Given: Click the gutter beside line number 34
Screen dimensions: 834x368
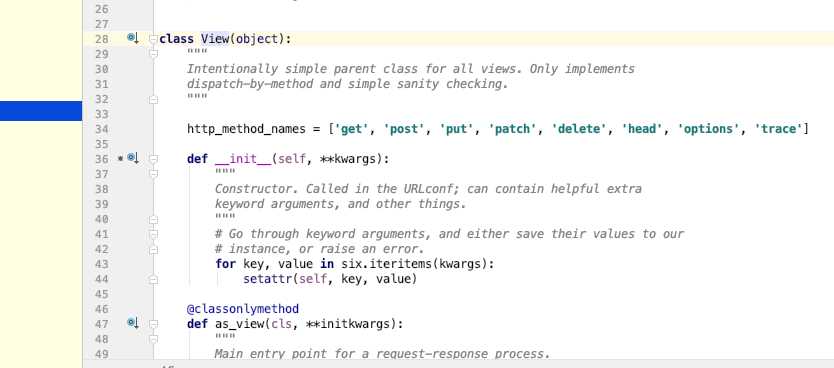Looking at the screenshot, I should click(x=132, y=129).
